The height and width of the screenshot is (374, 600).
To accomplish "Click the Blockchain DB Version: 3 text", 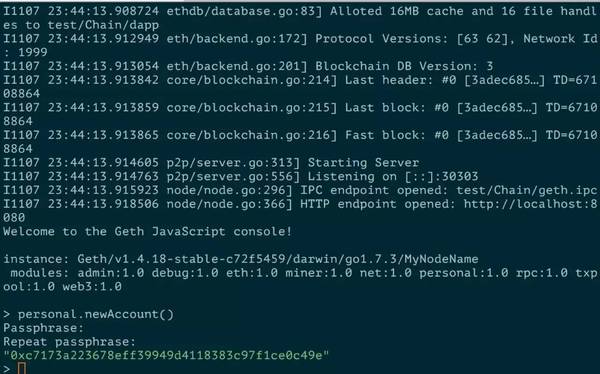I will (x=404, y=66).
